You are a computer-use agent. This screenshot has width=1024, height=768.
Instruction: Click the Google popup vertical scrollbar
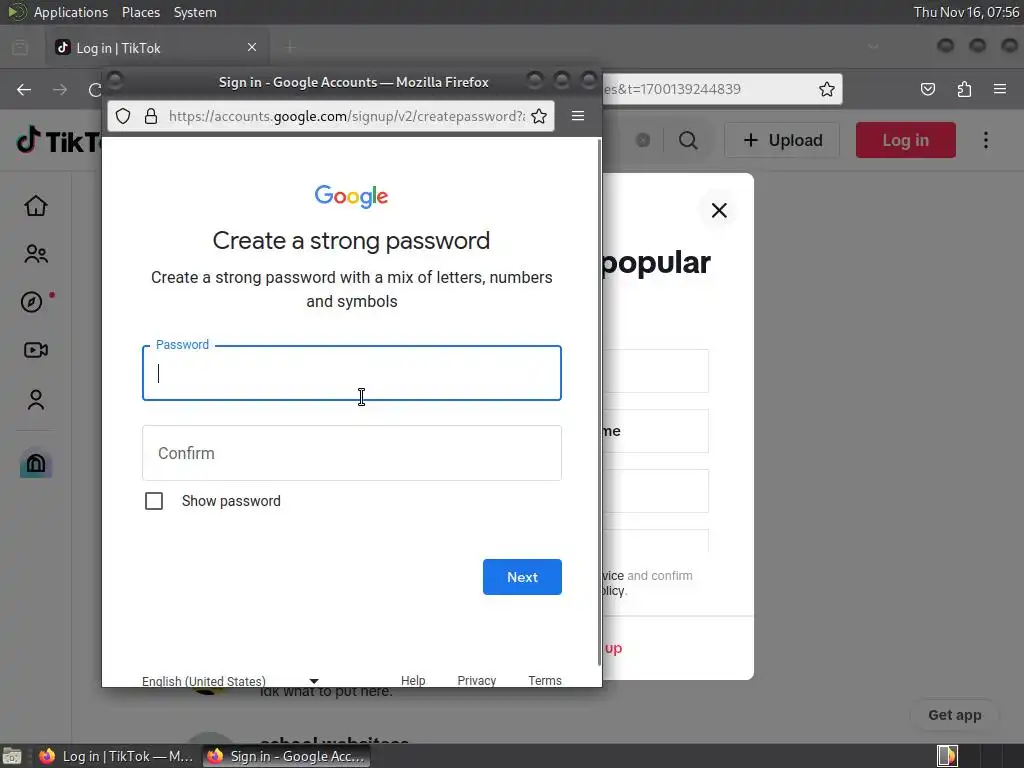pos(600,402)
